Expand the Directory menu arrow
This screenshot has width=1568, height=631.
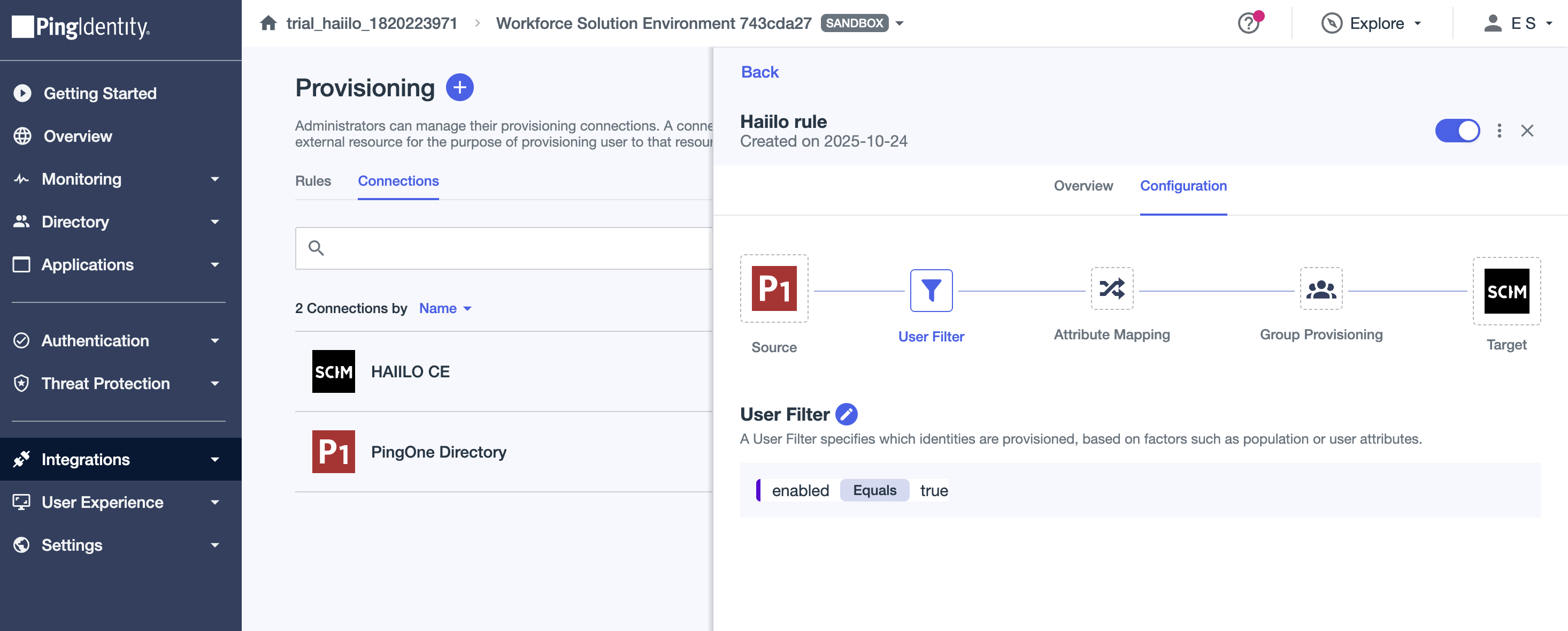point(214,222)
